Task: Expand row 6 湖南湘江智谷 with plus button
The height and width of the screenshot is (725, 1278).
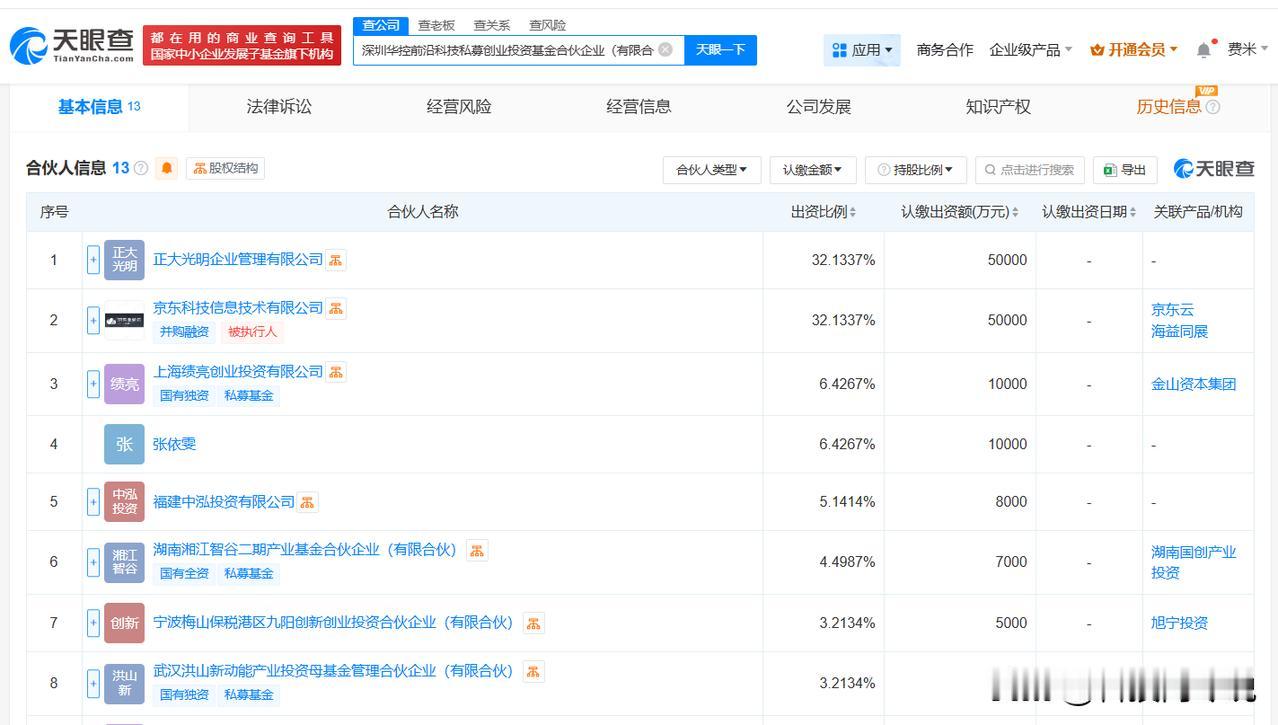Action: point(93,562)
